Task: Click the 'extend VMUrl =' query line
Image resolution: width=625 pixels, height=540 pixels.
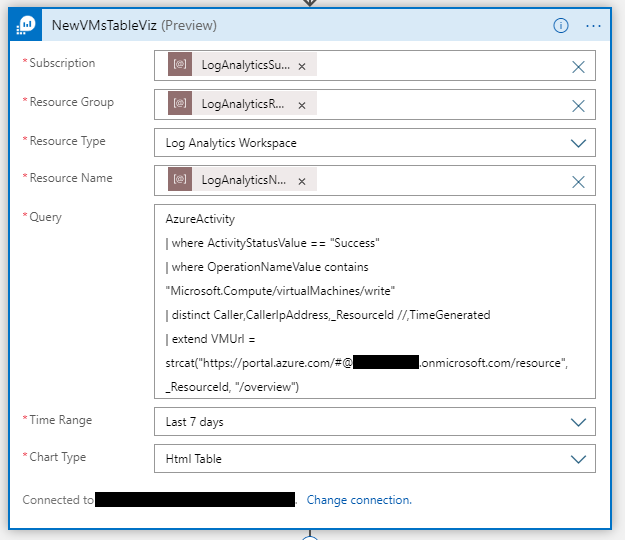Action: pos(210,339)
